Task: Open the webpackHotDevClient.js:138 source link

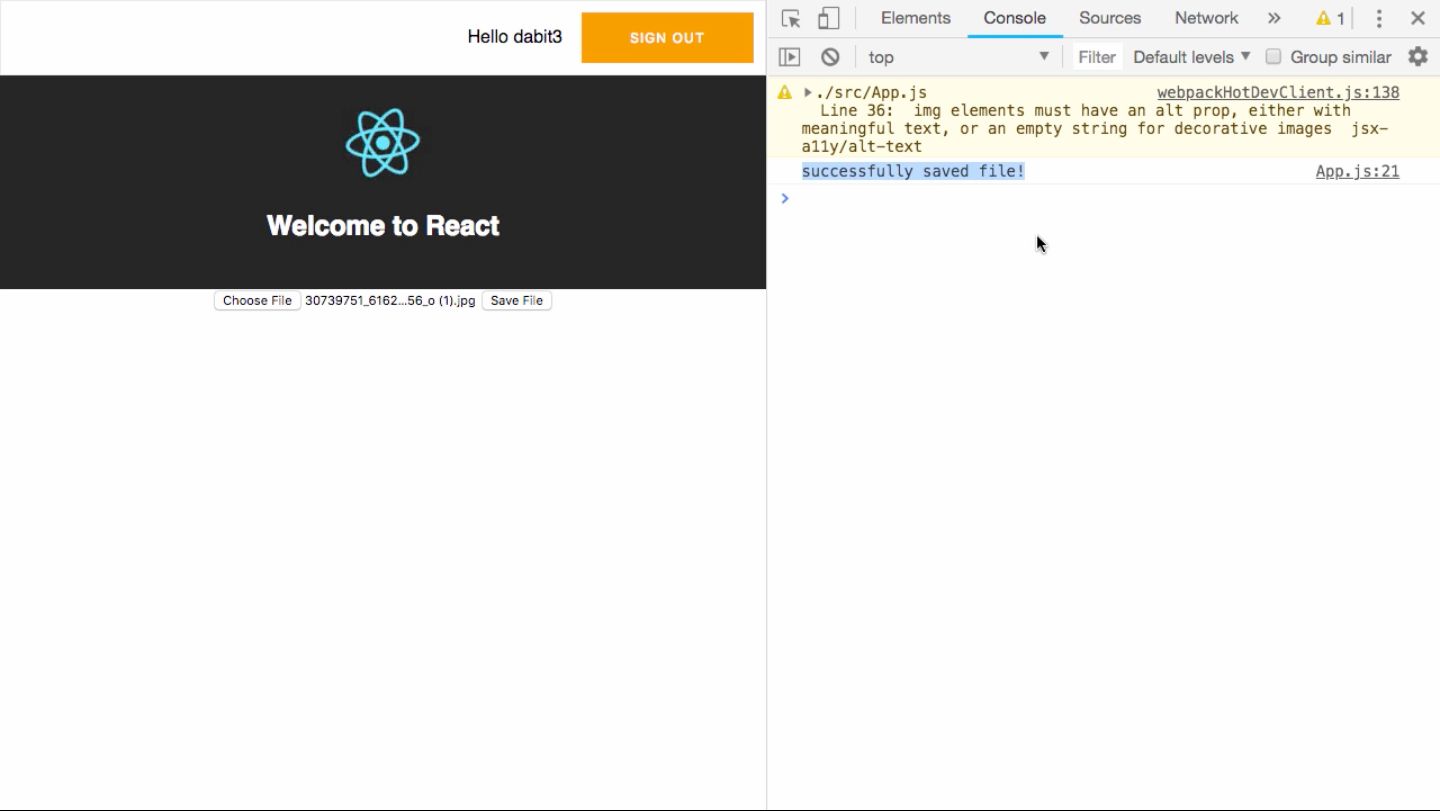Action: tap(1278, 93)
